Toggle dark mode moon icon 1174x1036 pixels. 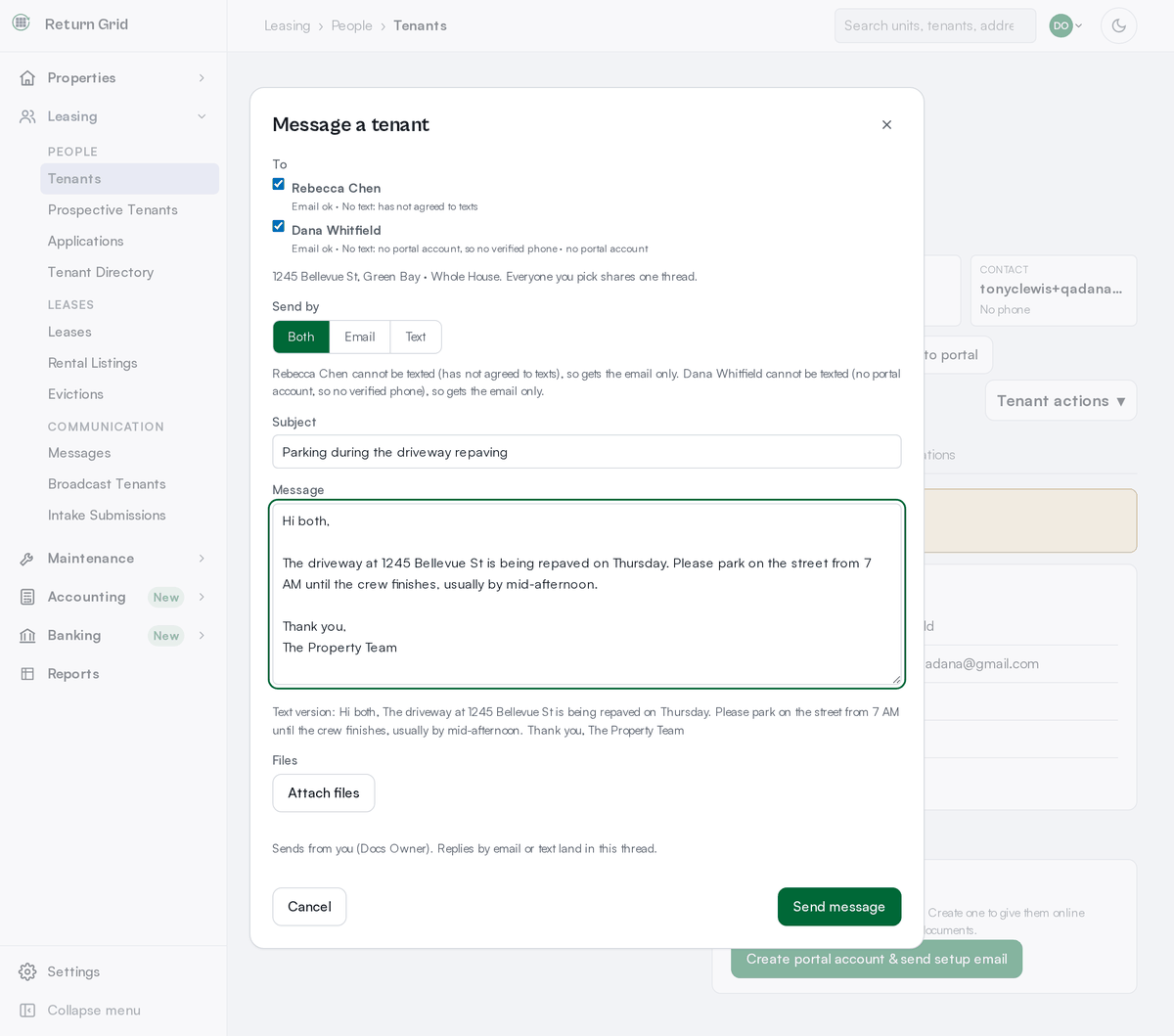tap(1118, 25)
